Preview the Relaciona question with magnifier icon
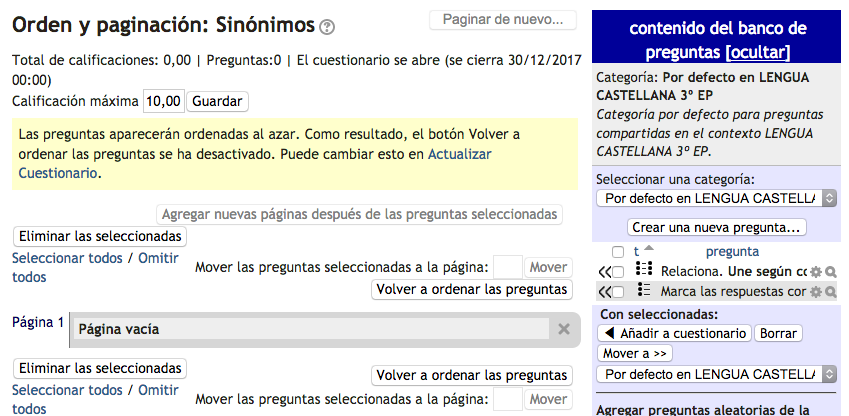This screenshot has width=849, height=416. tap(830, 271)
